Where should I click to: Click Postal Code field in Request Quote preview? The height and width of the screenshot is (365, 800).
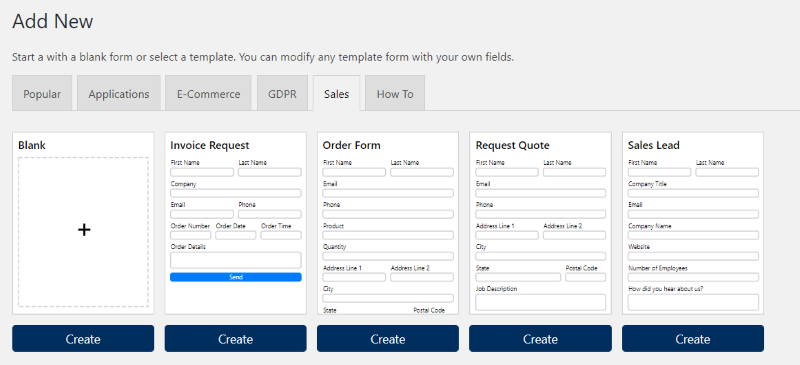[585, 277]
